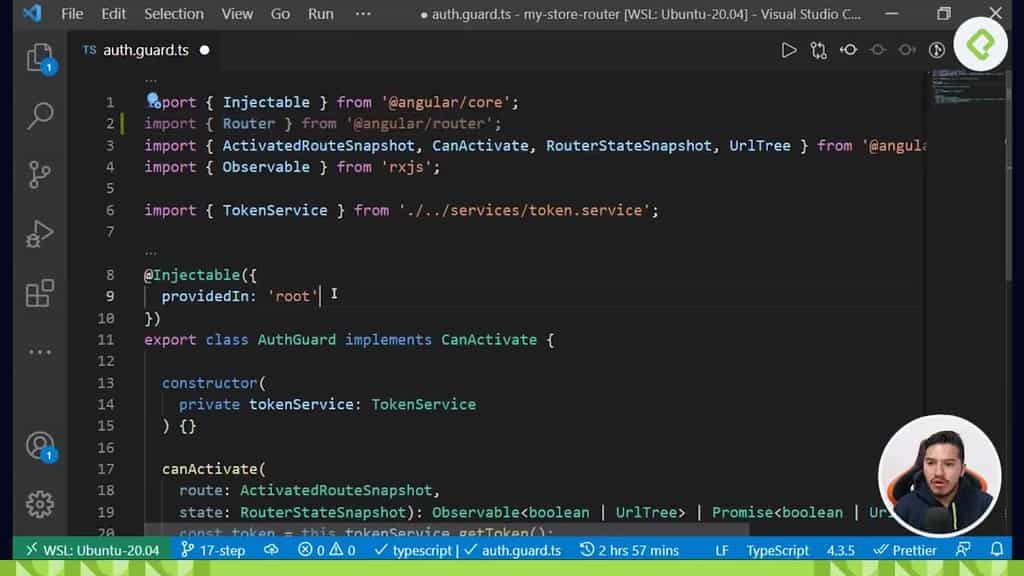The width and height of the screenshot is (1024, 576).
Task: Open the Manage settings gear
Action: coord(40,504)
